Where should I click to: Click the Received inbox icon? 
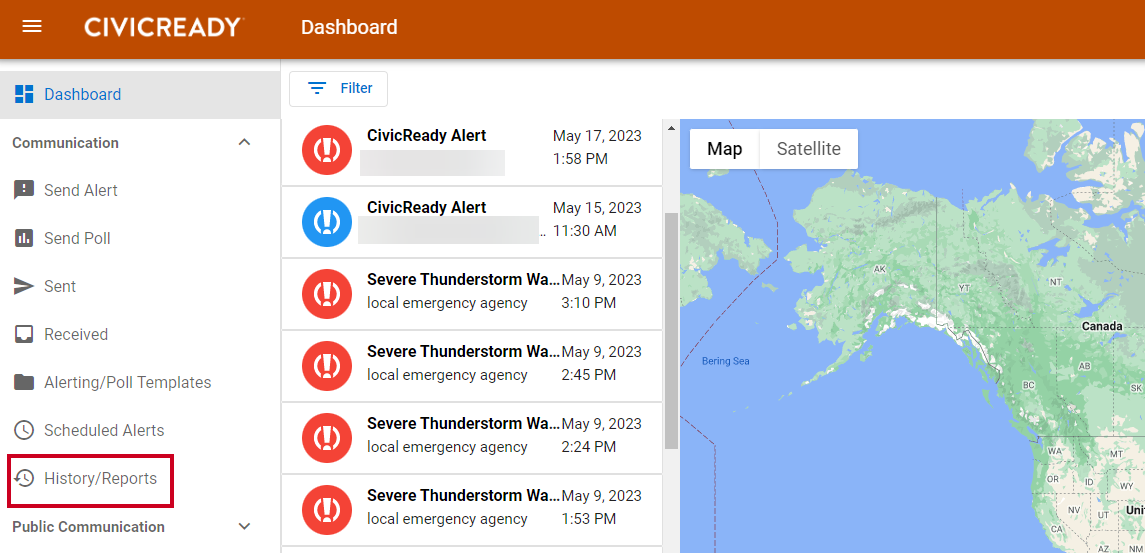[24, 335]
